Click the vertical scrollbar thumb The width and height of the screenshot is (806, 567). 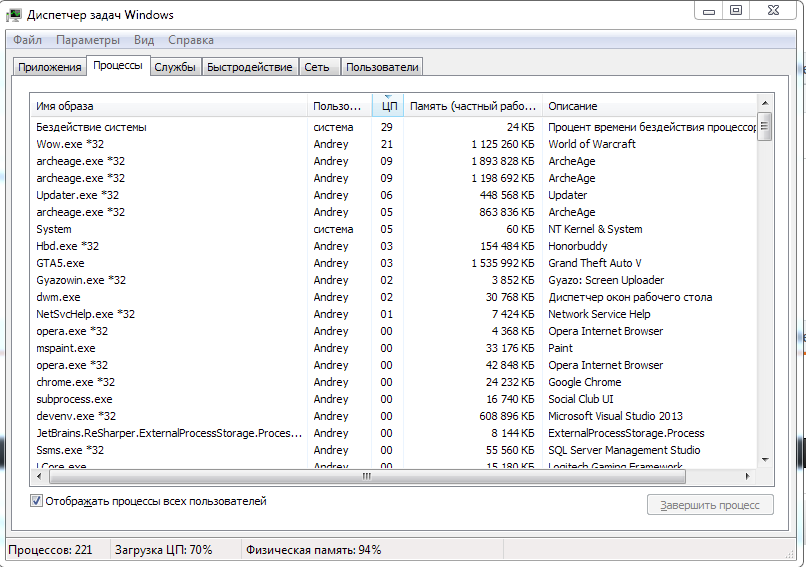coord(765,126)
